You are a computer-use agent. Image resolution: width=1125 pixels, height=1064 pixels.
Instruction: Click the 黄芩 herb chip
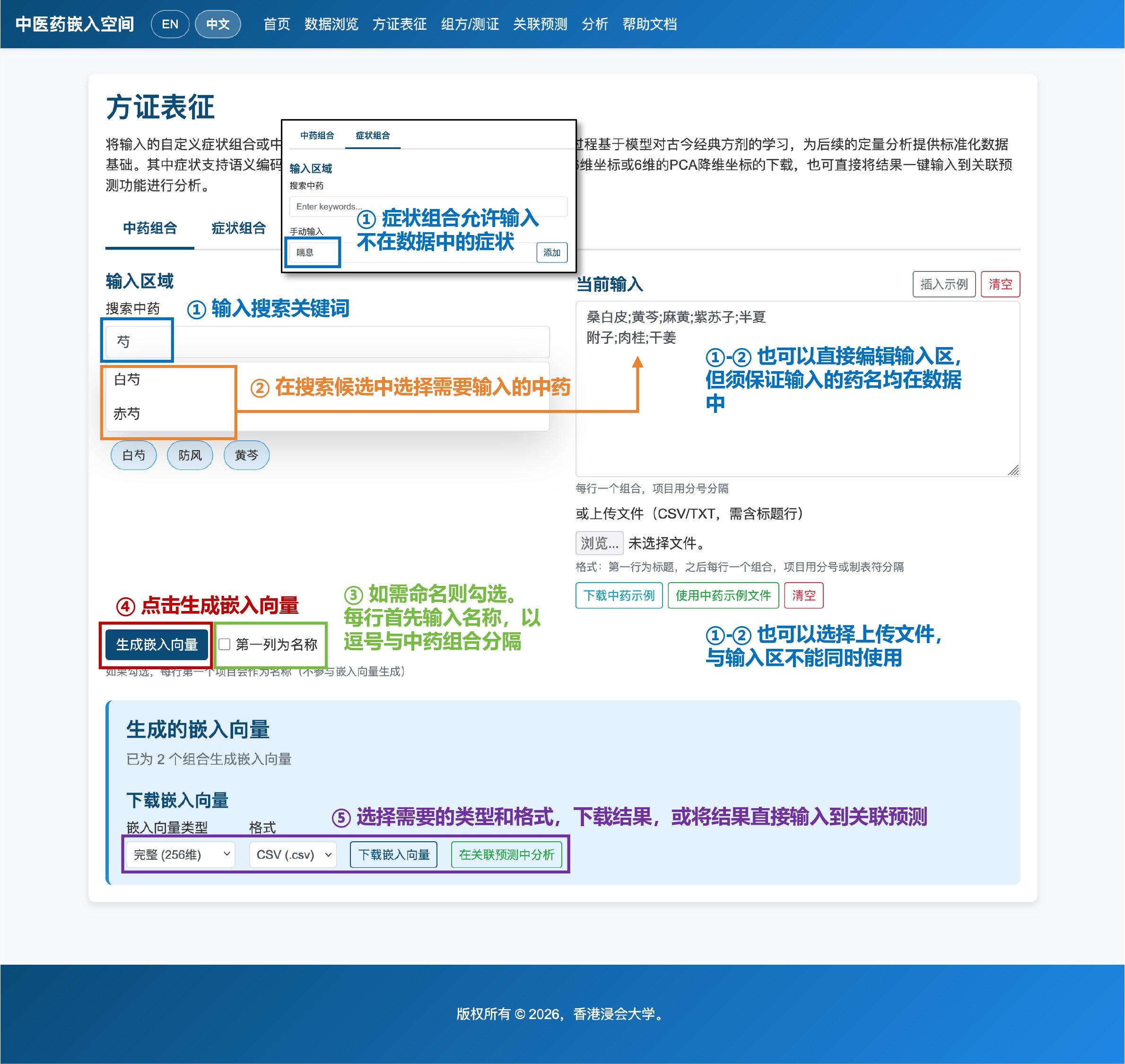click(x=246, y=455)
